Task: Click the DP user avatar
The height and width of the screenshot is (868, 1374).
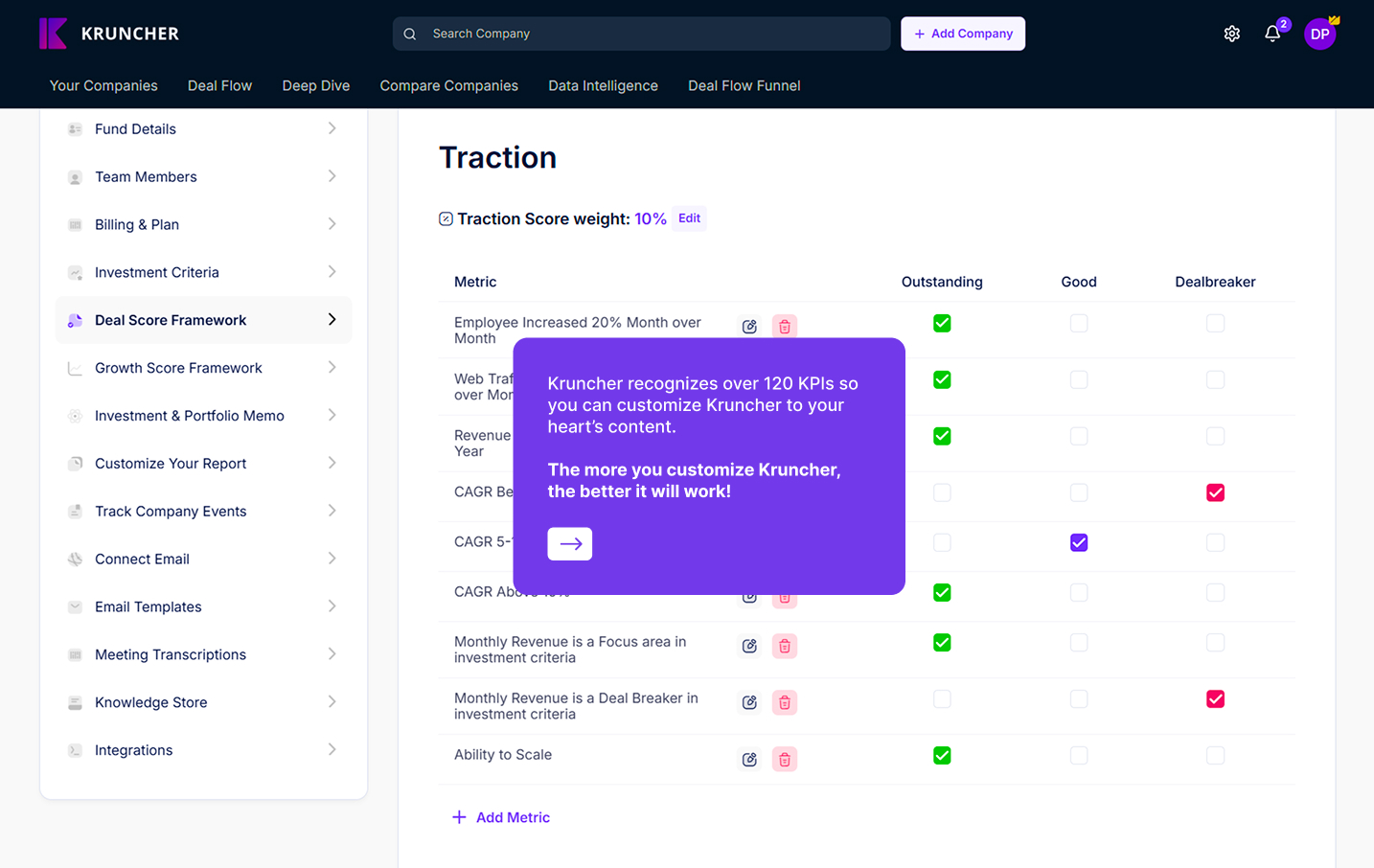Action: pyautogui.click(x=1319, y=34)
